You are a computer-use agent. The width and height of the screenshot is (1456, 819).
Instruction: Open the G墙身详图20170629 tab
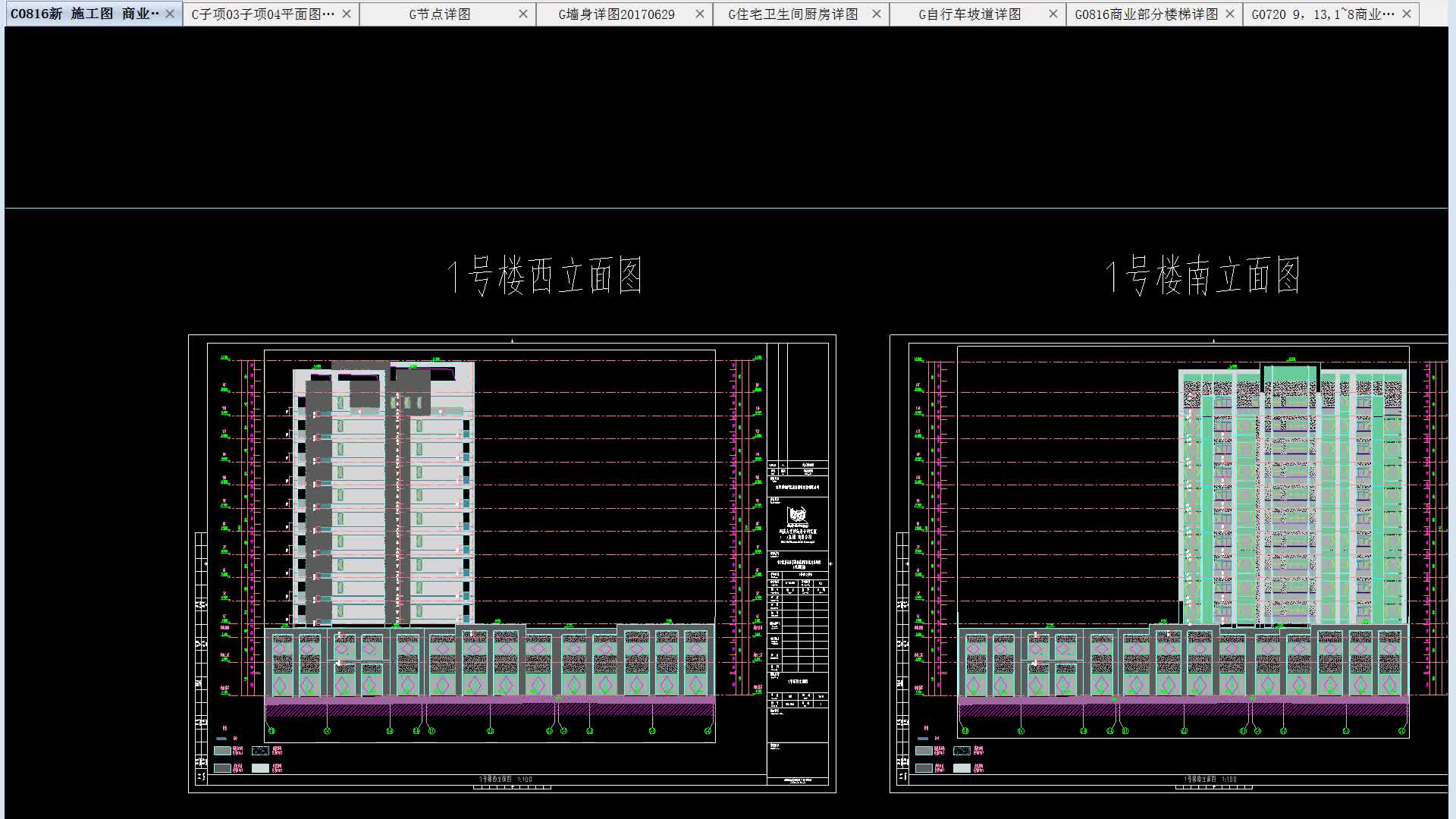616,14
